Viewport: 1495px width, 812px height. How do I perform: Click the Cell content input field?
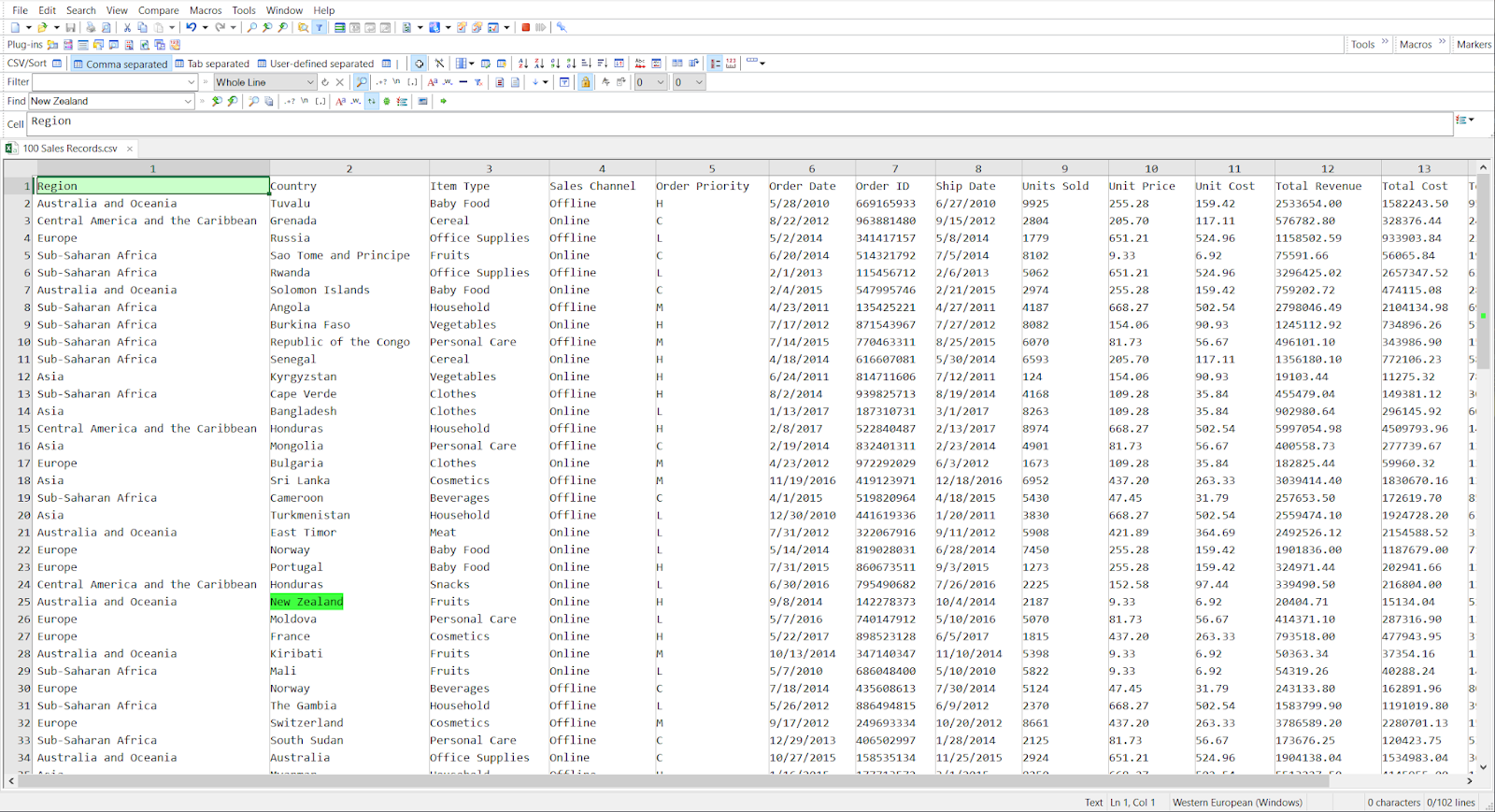click(739, 123)
